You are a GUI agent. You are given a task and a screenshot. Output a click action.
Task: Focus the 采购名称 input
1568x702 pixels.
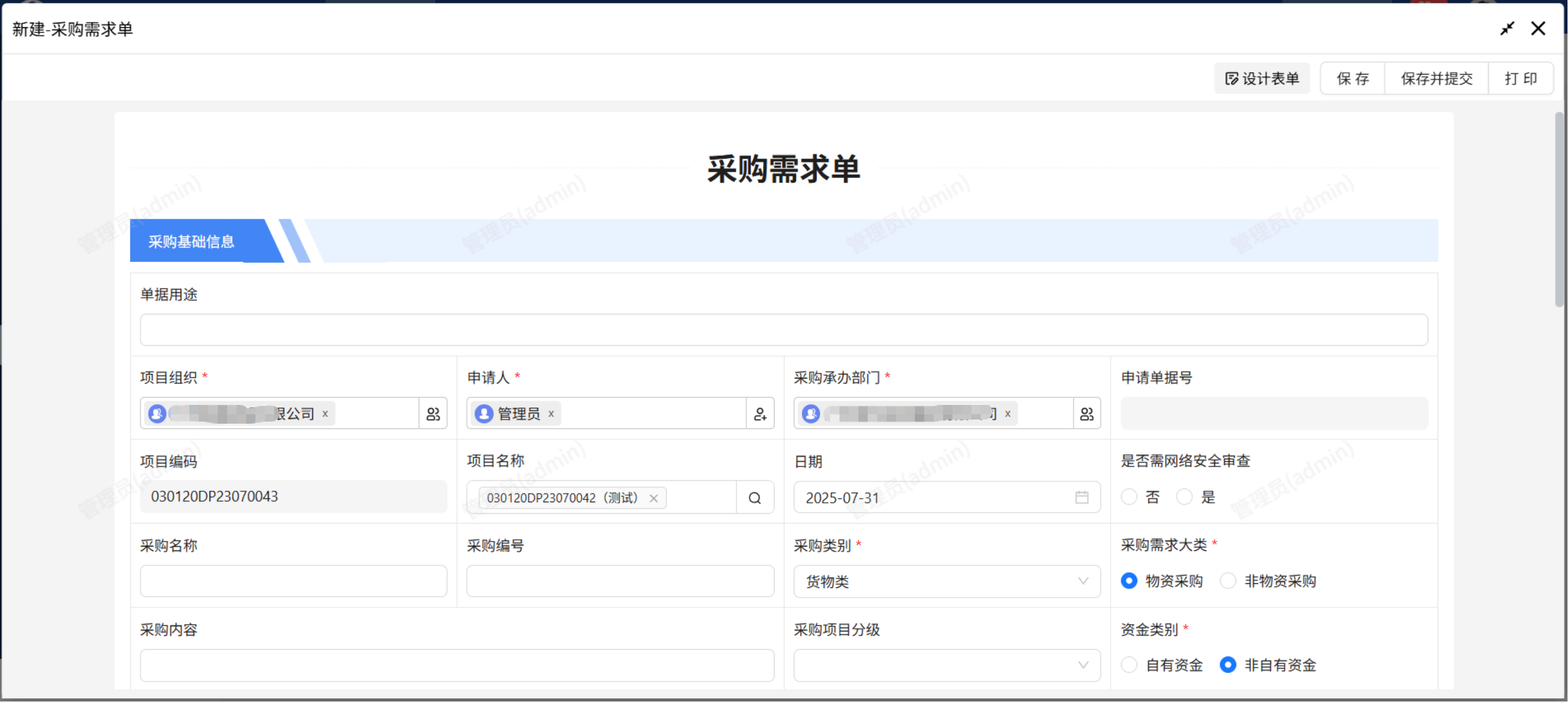pyautogui.click(x=294, y=582)
